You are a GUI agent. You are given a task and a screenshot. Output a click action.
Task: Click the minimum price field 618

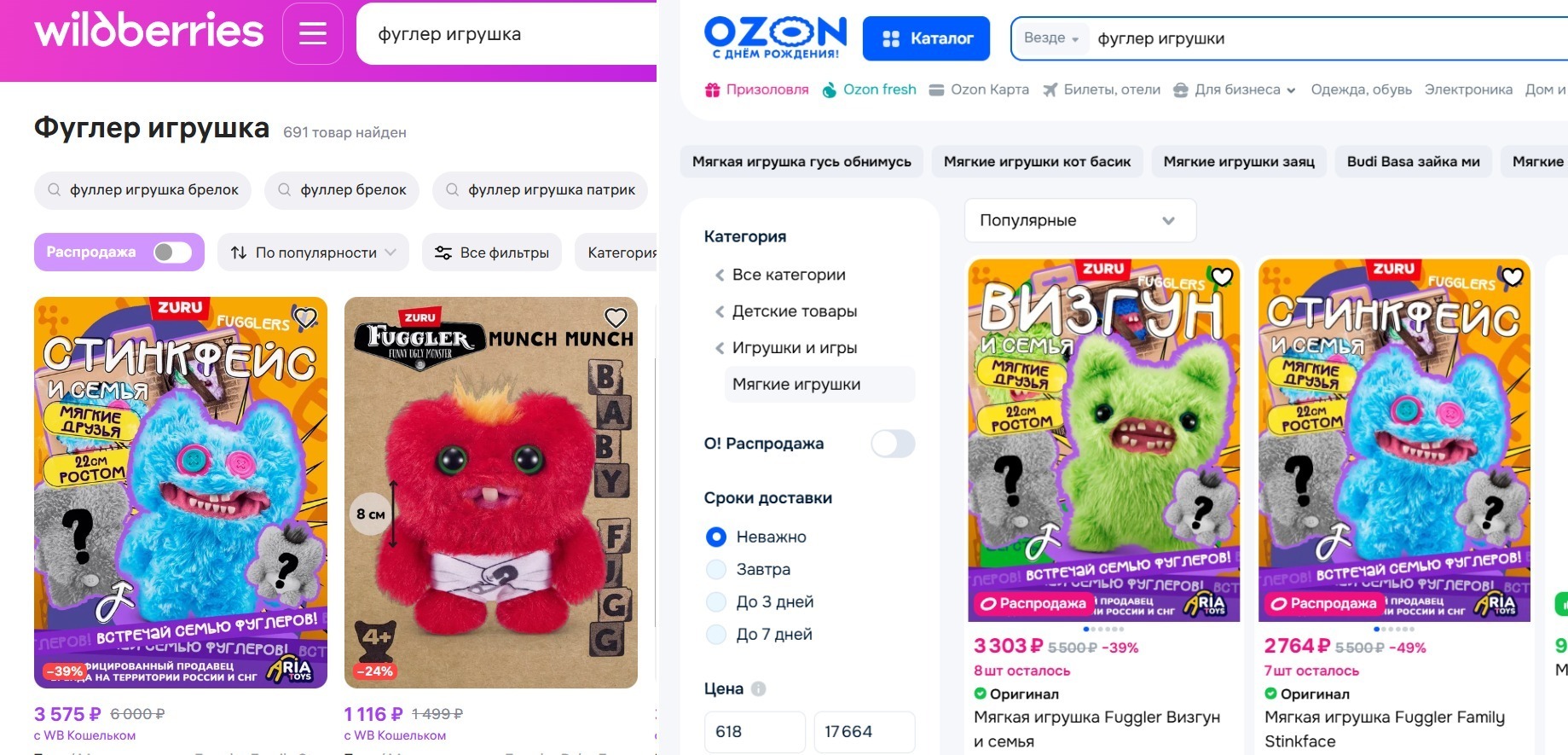[755, 732]
